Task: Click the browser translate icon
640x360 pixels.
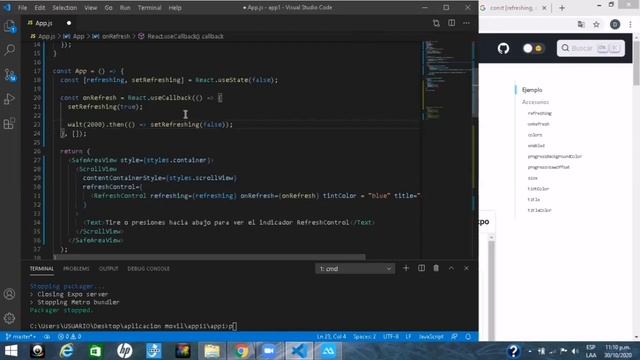Action: click(581, 24)
